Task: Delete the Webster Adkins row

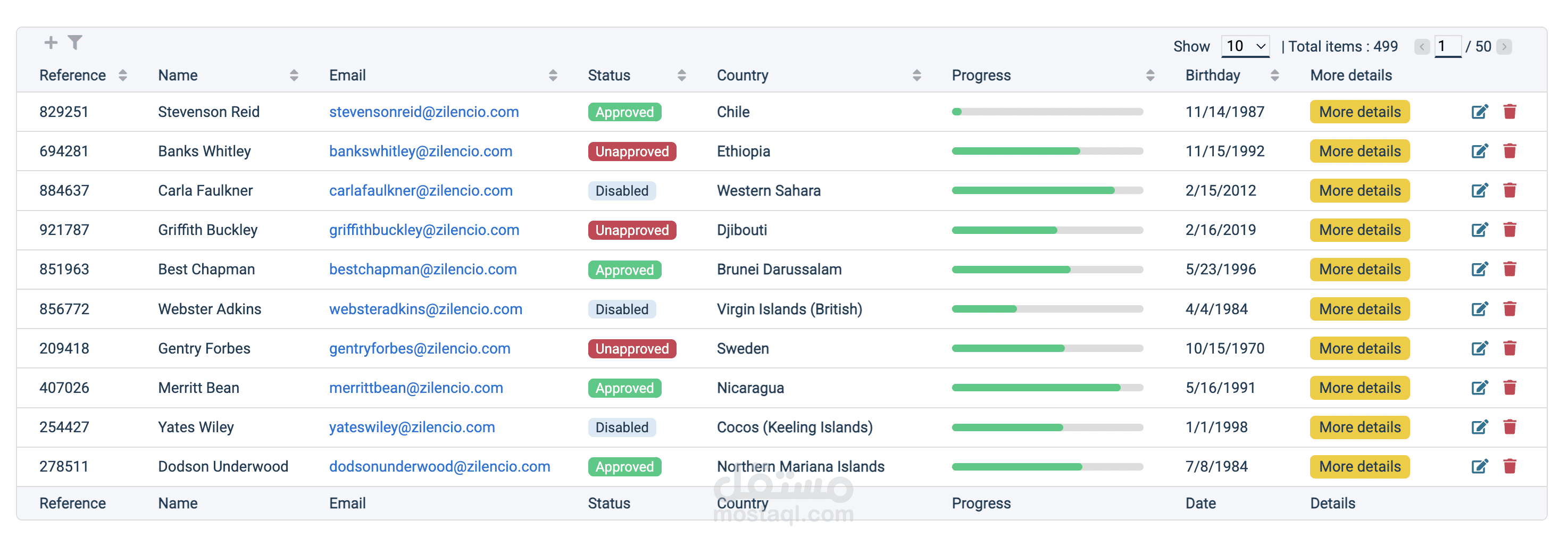Action: (x=1509, y=309)
